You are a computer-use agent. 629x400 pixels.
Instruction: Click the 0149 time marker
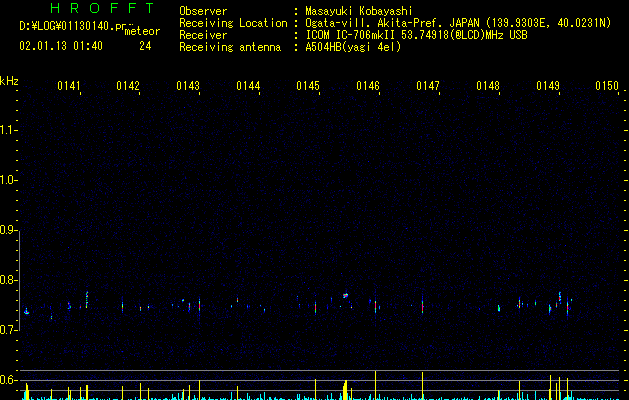pos(548,86)
